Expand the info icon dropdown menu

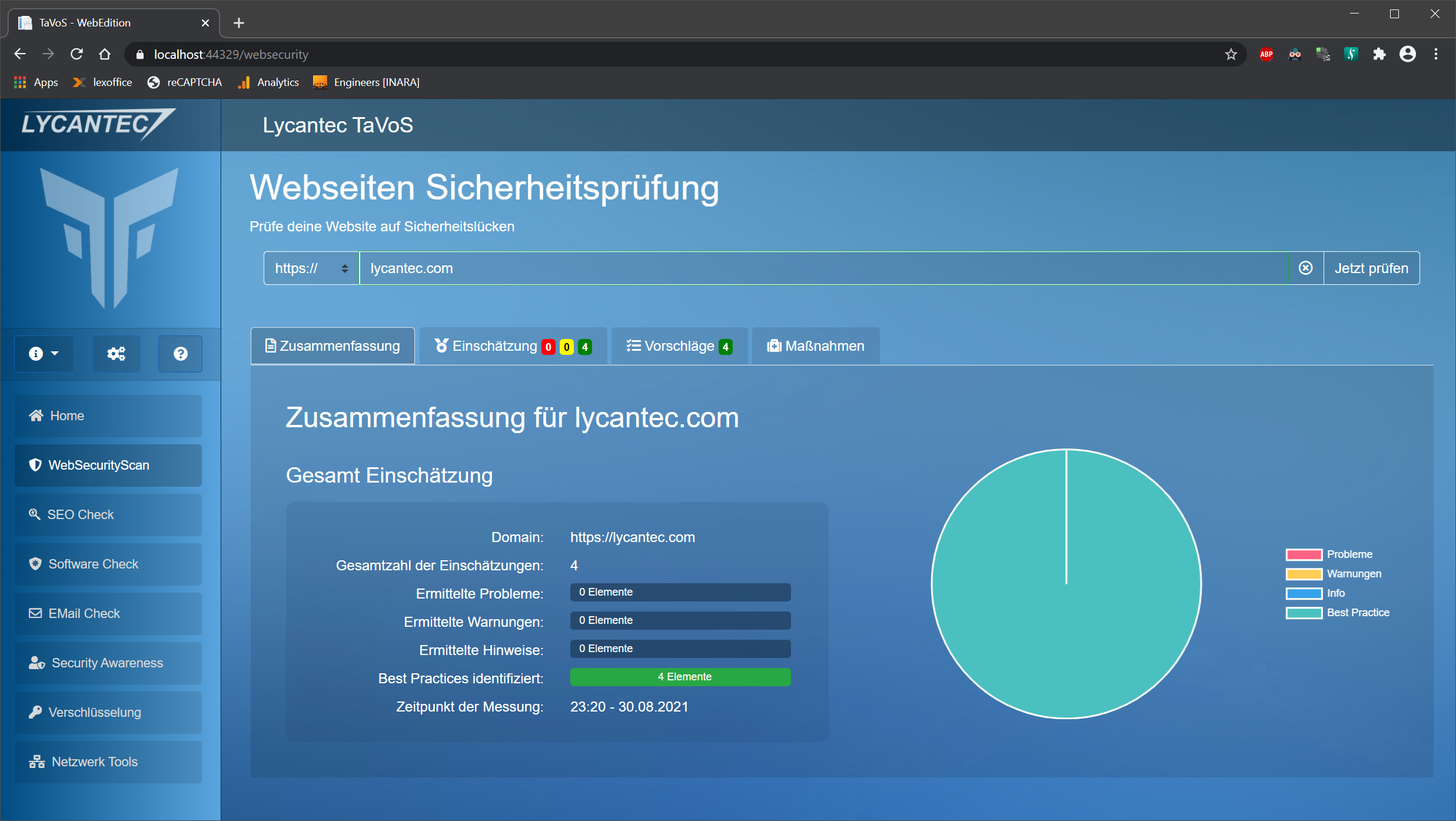(44, 354)
